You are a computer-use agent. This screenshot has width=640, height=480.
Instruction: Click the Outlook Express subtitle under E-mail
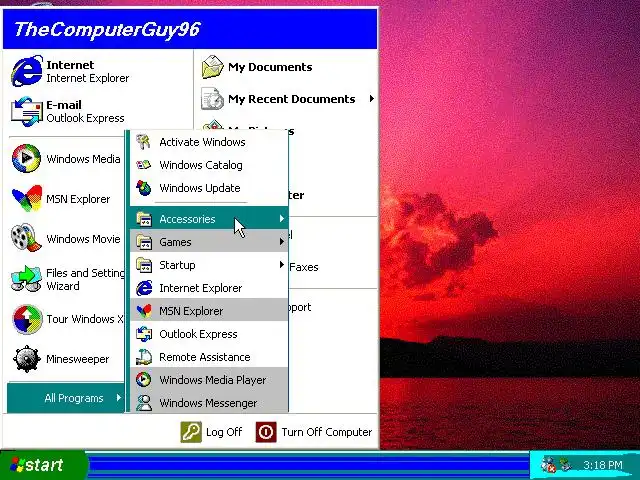pyautogui.click(x=85, y=118)
